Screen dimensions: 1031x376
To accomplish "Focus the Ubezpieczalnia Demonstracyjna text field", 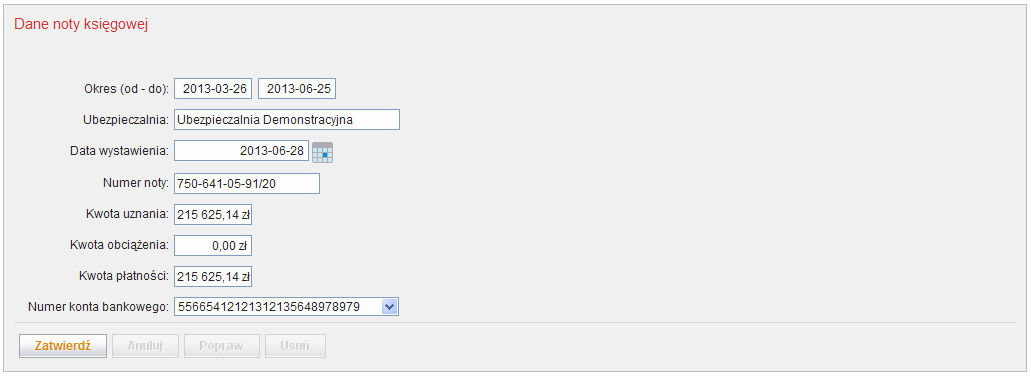I will tap(287, 120).
